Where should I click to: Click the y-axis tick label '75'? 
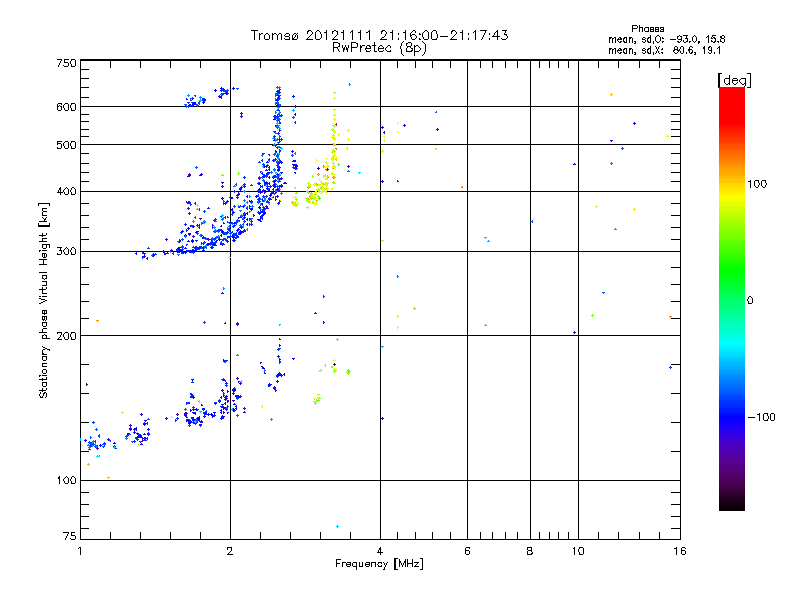pyautogui.click(x=70, y=536)
